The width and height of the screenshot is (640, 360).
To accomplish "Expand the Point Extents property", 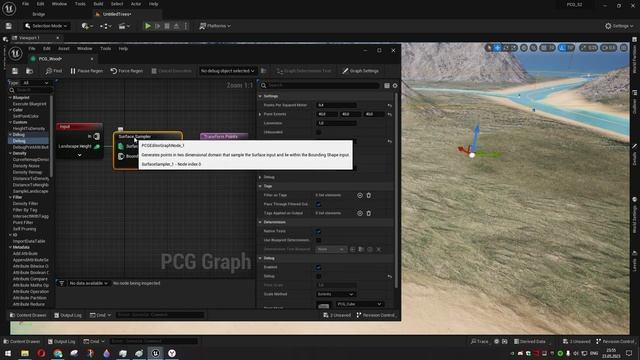I will (x=260, y=114).
